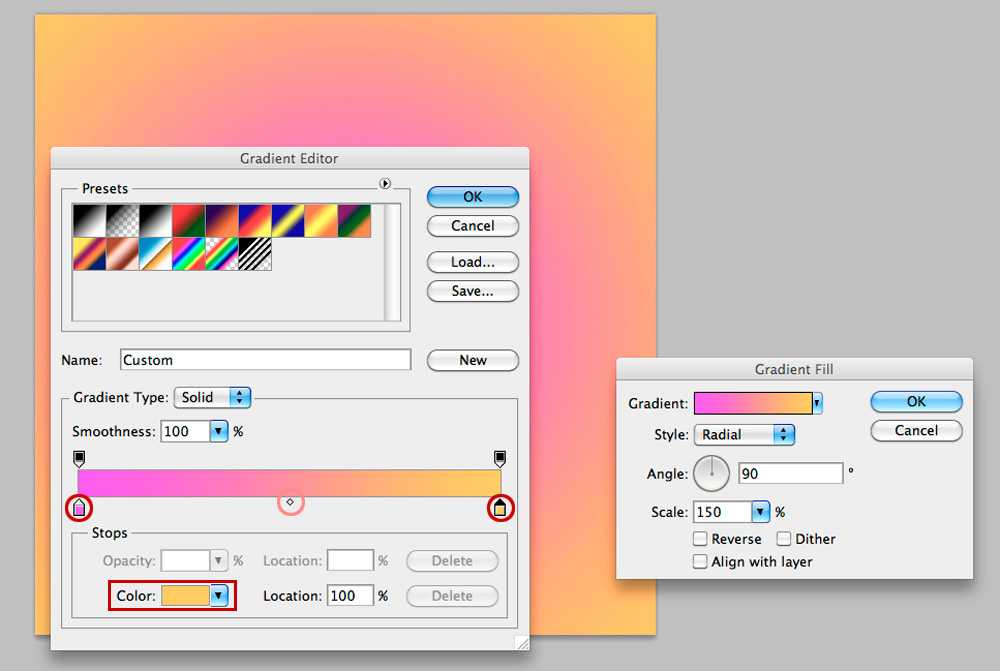This screenshot has width=1000, height=671.
Task: Open the stop Color swatch
Action: click(x=185, y=596)
